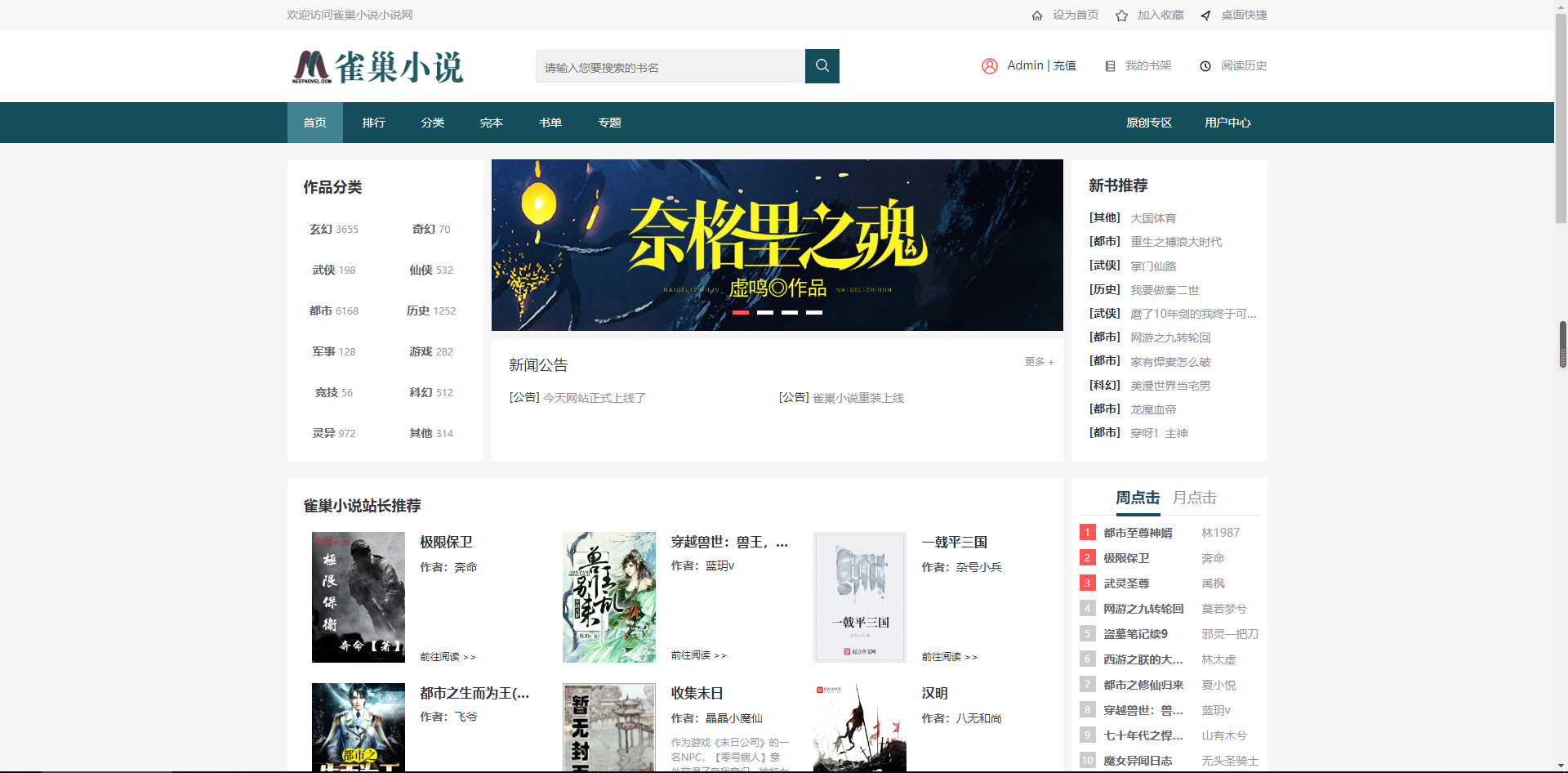Open the 分类 navigation menu

point(433,123)
